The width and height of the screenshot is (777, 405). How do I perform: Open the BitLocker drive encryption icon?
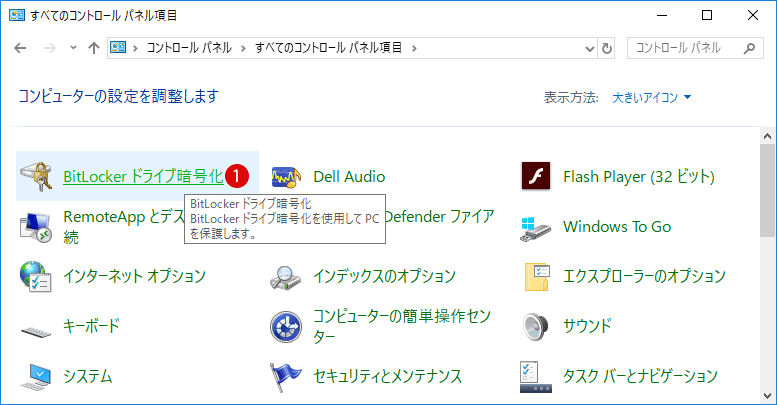(x=36, y=176)
